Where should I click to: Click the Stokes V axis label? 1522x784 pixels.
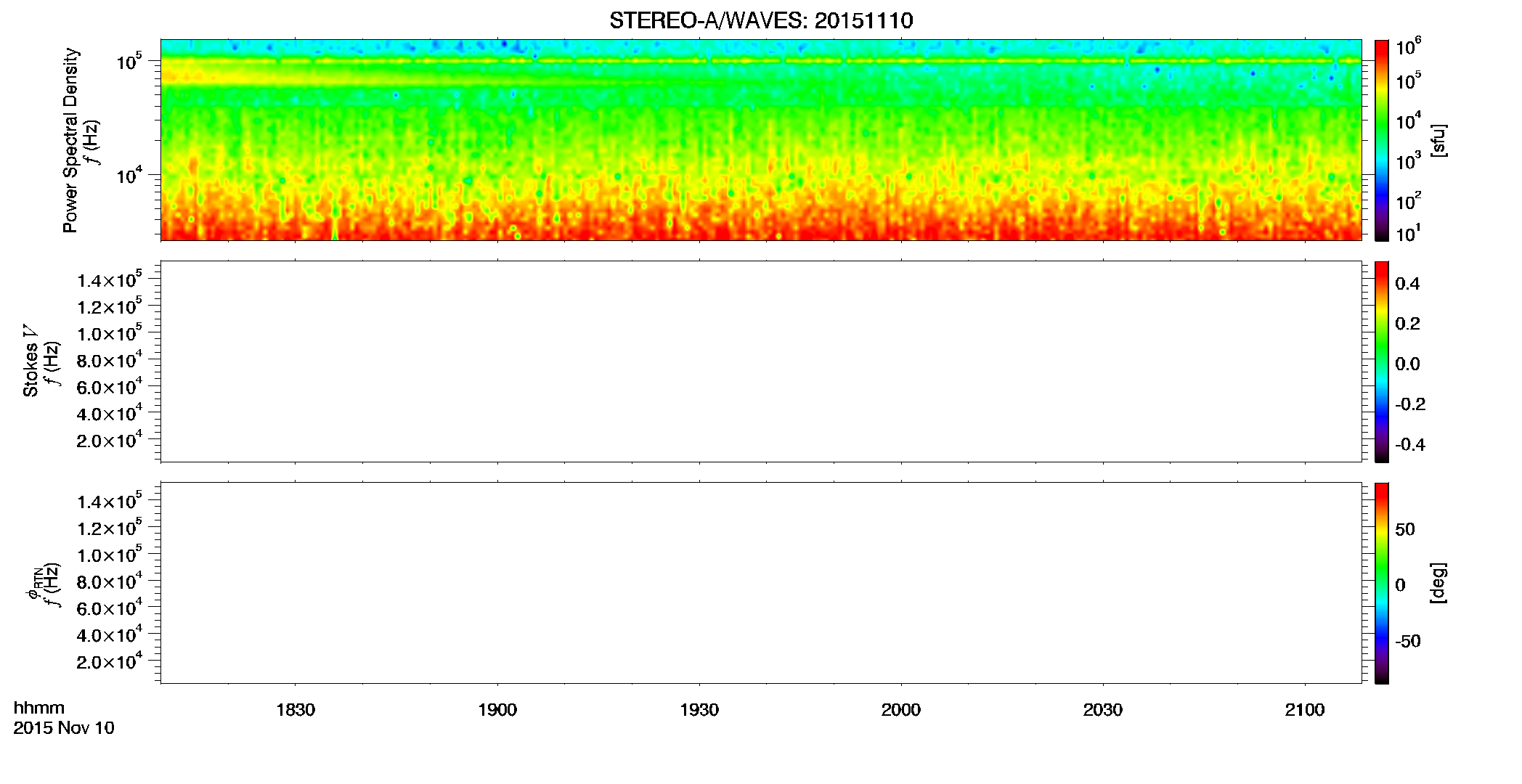click(30, 361)
